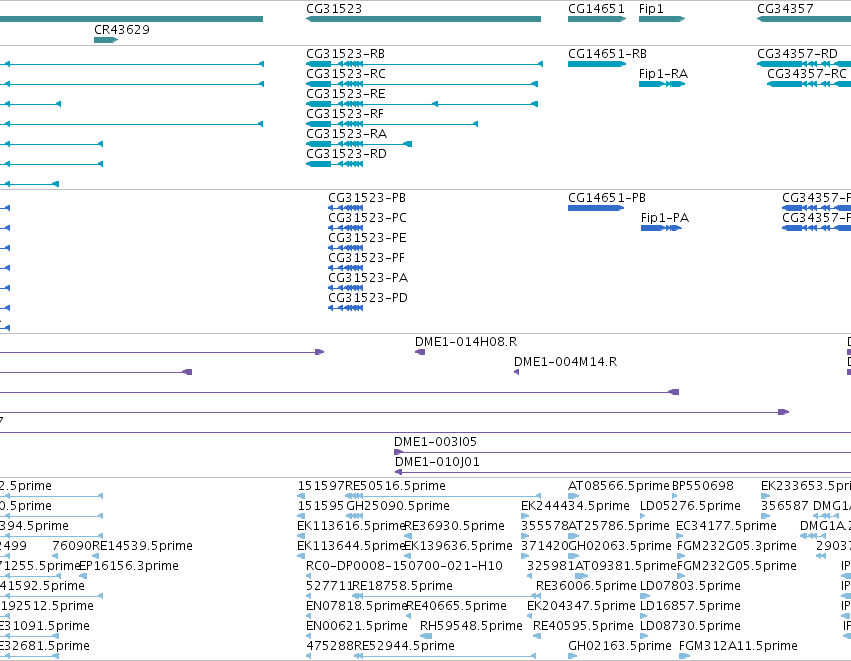
Task: Click the DME1-003I05 clone
Action: 623,452
